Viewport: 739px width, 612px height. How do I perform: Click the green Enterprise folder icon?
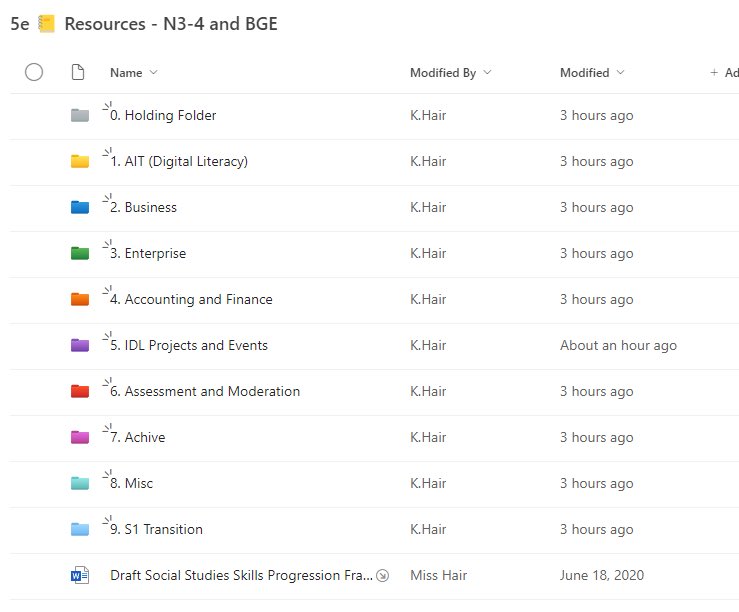80,253
